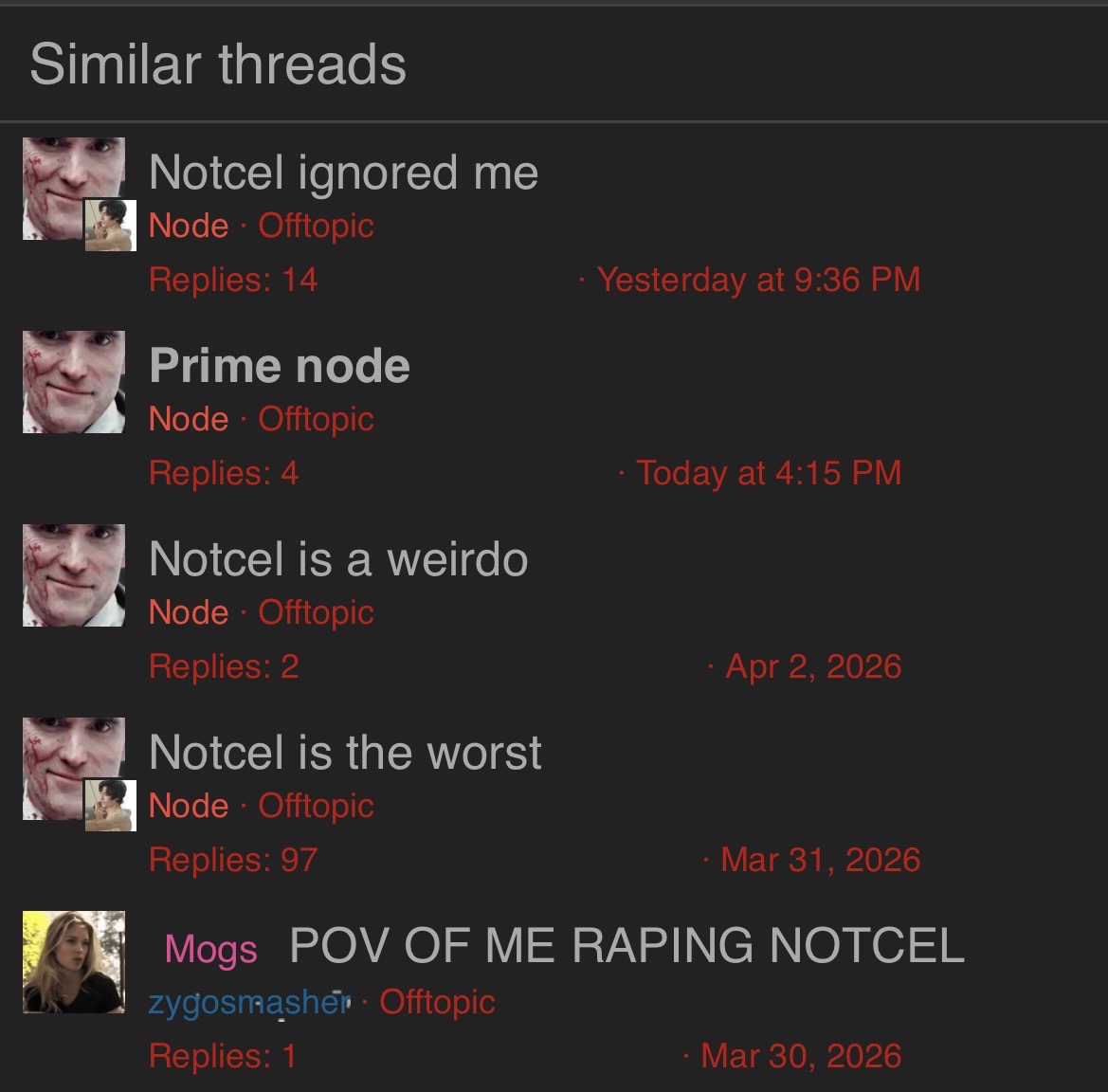This screenshot has width=1108, height=1092.
Task: Open Node's profile under "Notcel ignored me"
Action: 189,227
